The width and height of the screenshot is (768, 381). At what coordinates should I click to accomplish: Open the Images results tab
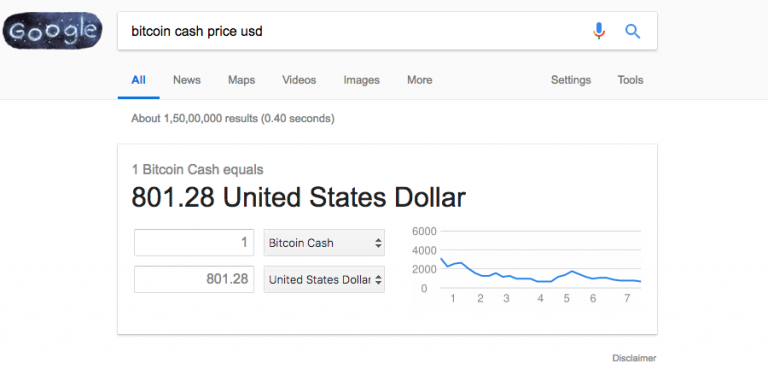[x=361, y=80]
